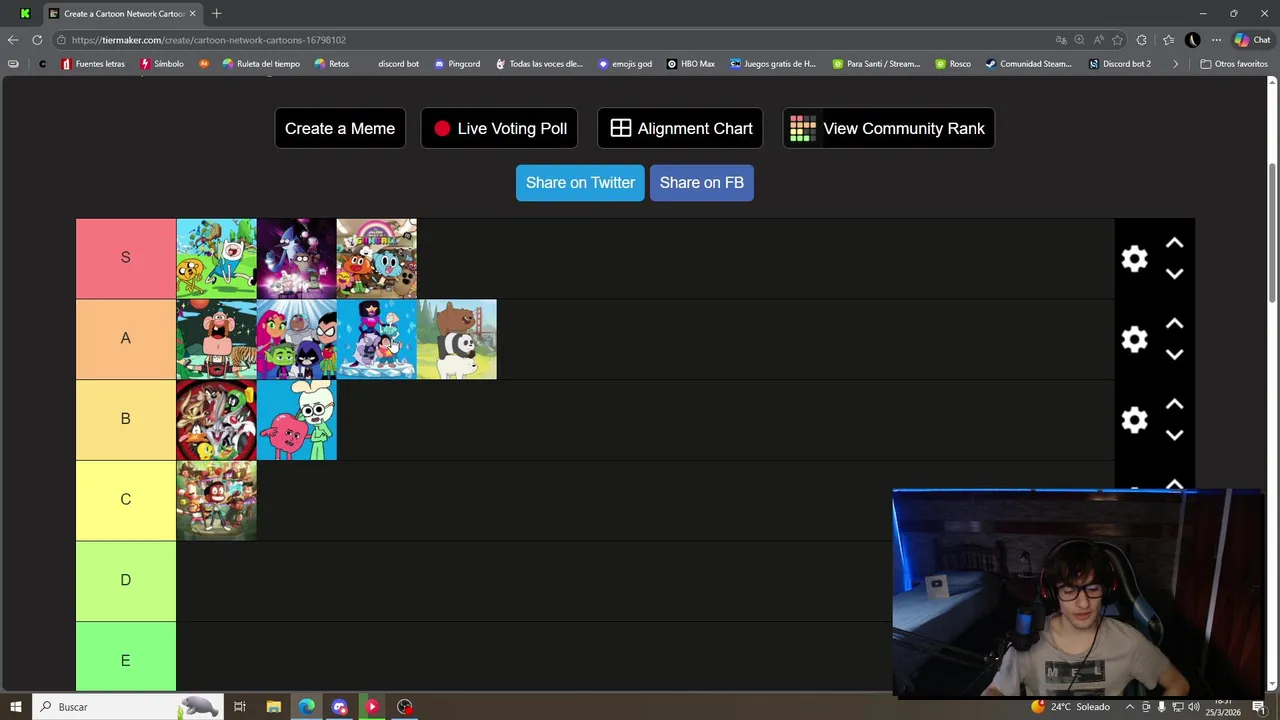The height and width of the screenshot is (720, 1280).
Task: Click the A tier label
Action: point(126,339)
